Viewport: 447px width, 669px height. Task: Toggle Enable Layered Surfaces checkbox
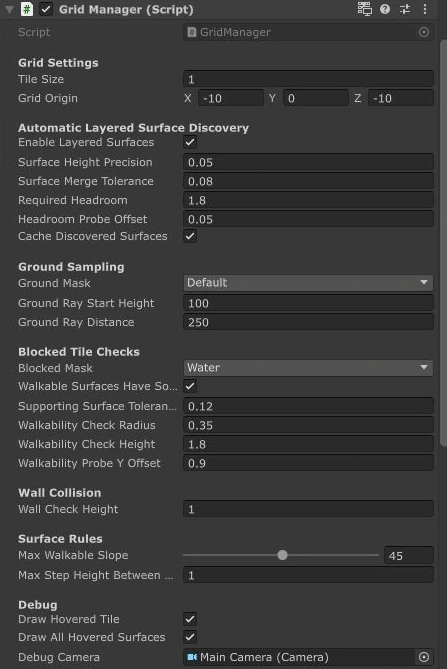pos(190,142)
